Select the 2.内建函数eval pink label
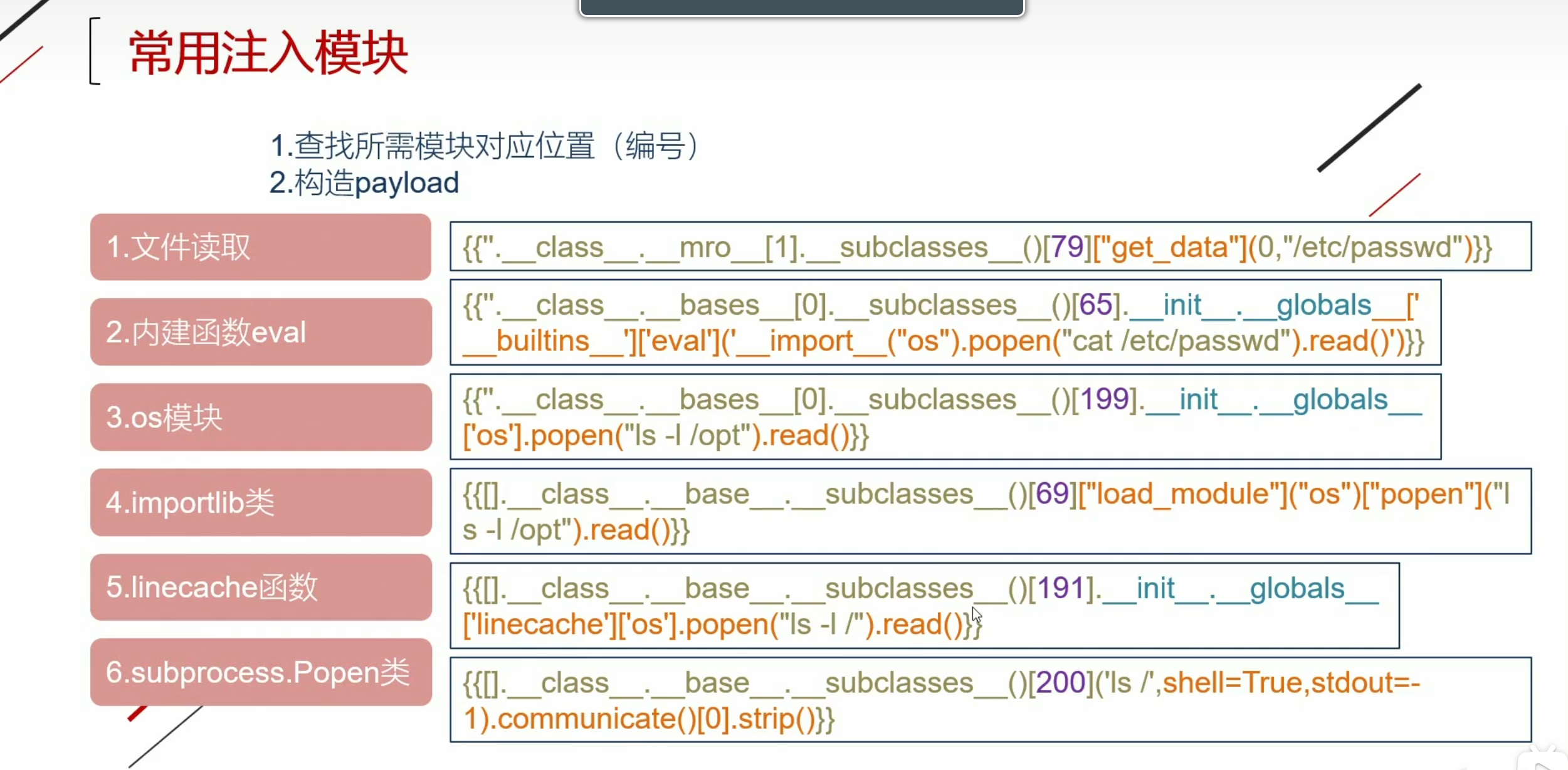 pos(260,332)
